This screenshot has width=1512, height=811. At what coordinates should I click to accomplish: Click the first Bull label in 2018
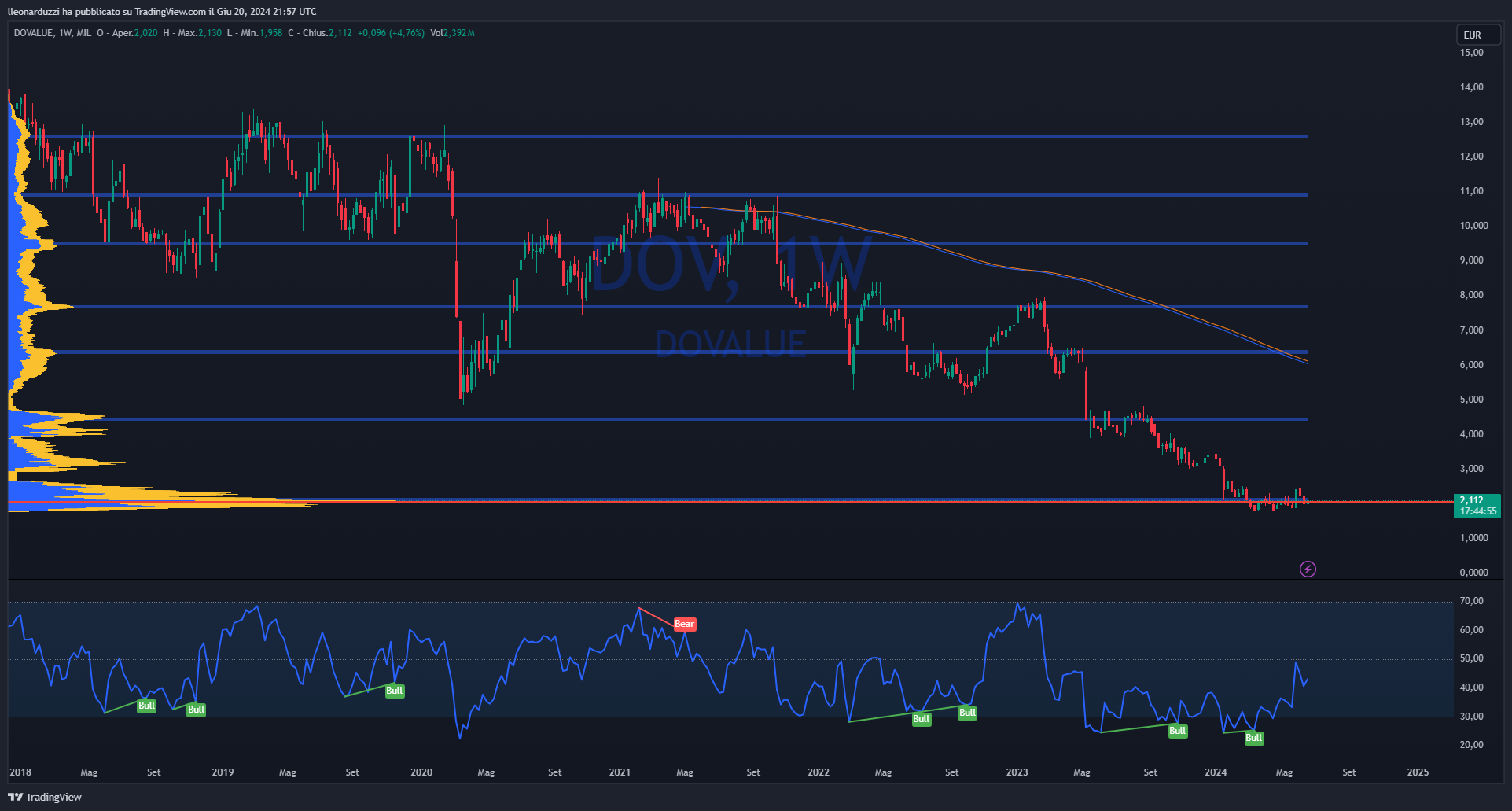(146, 706)
